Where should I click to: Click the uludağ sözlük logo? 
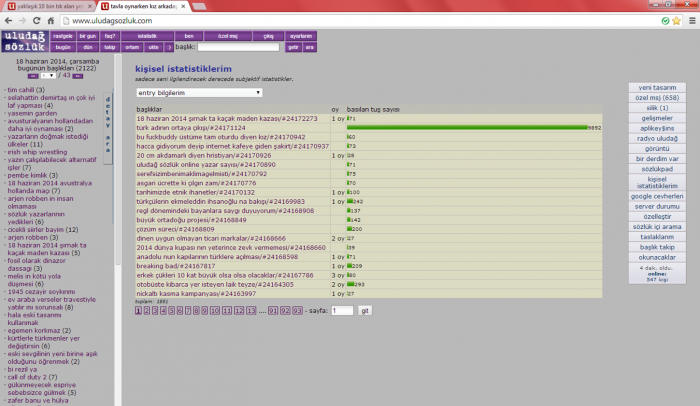pos(25,41)
